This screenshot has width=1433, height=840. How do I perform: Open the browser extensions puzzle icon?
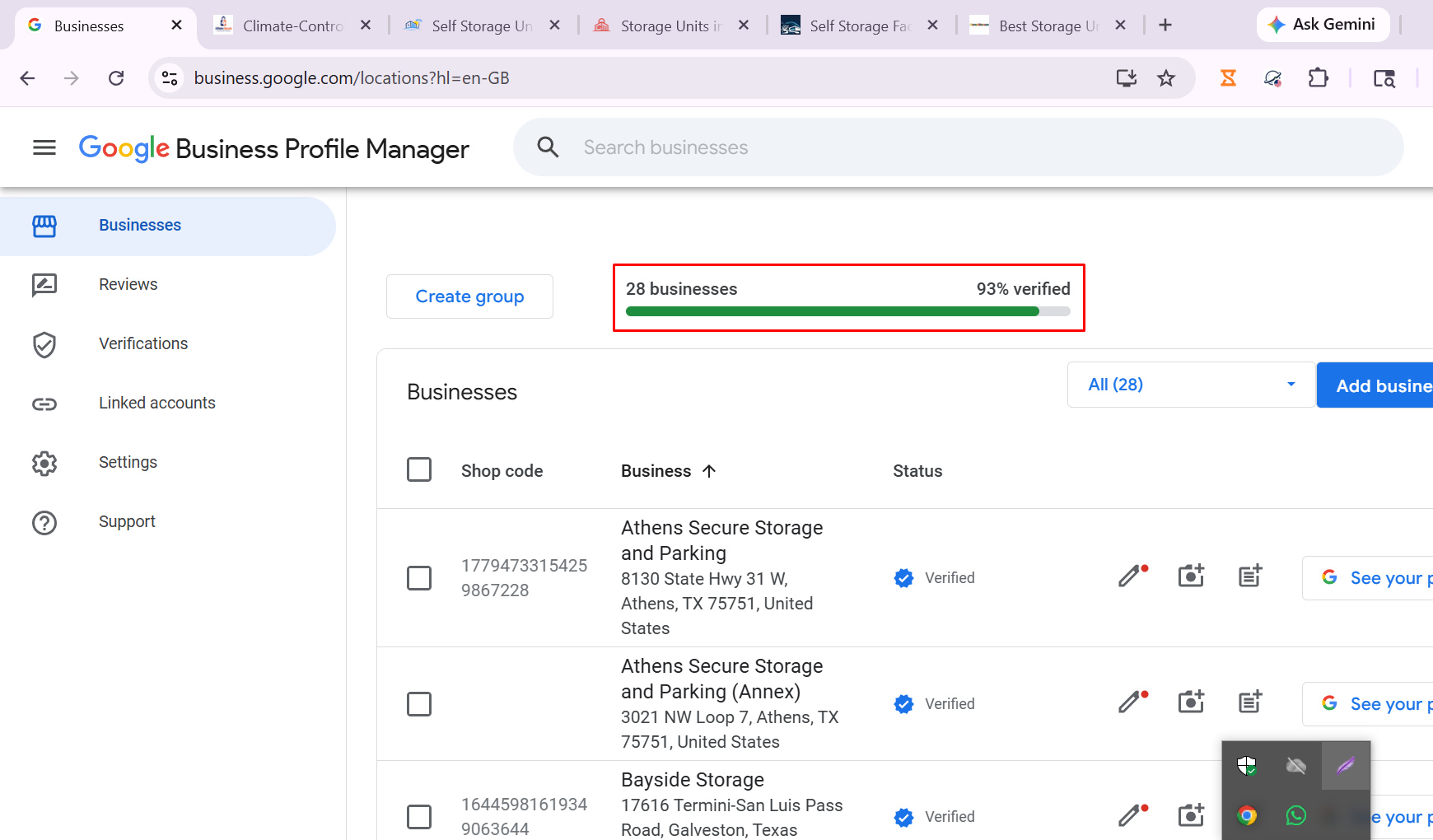(x=1318, y=78)
